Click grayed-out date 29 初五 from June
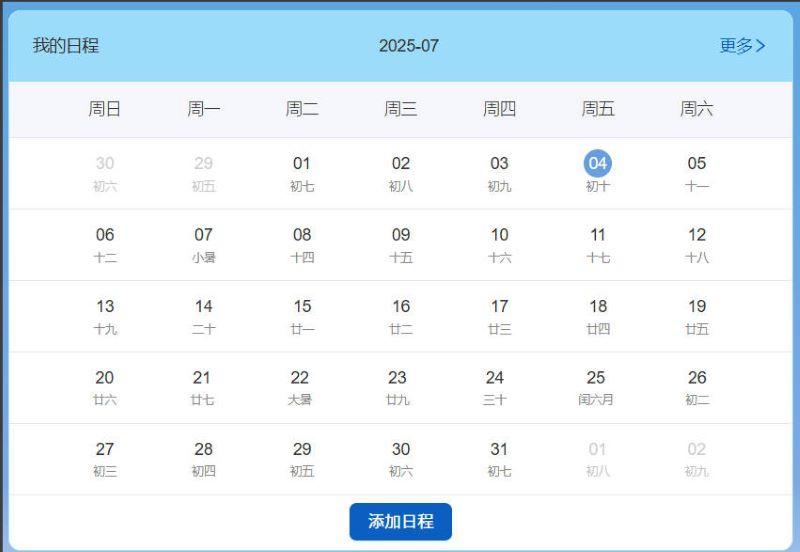Screen dimensions: 800x552 203,173
